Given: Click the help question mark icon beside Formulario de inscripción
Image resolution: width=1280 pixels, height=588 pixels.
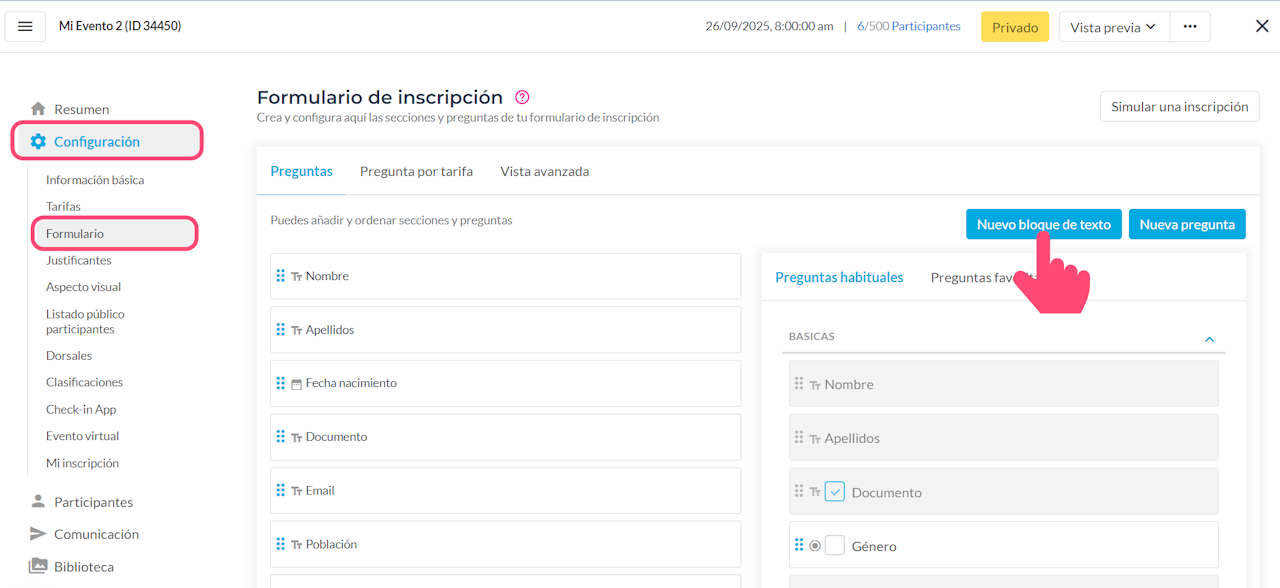Looking at the screenshot, I should (x=522, y=97).
